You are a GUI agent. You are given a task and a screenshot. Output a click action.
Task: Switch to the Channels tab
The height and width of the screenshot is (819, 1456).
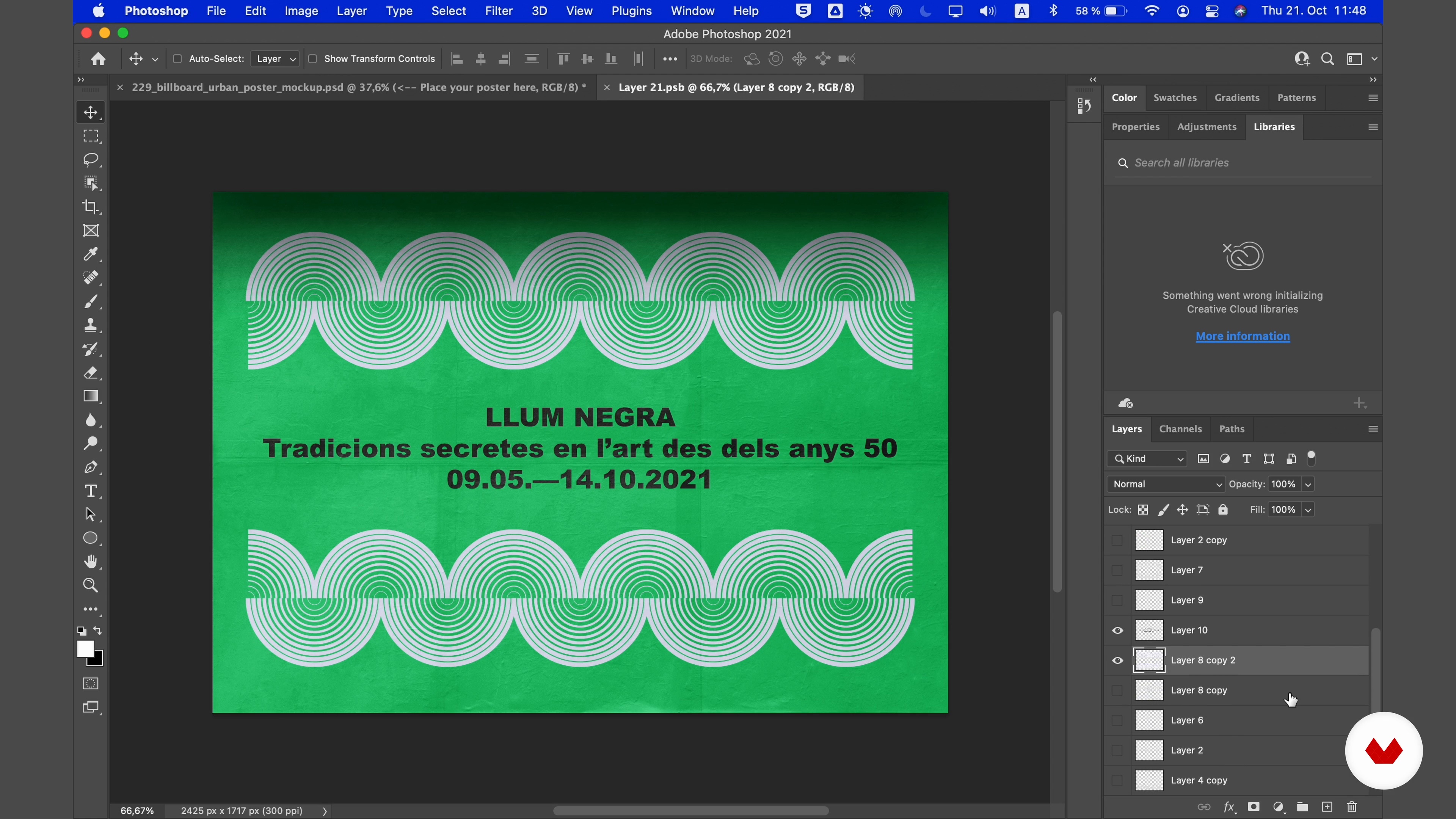1180,429
